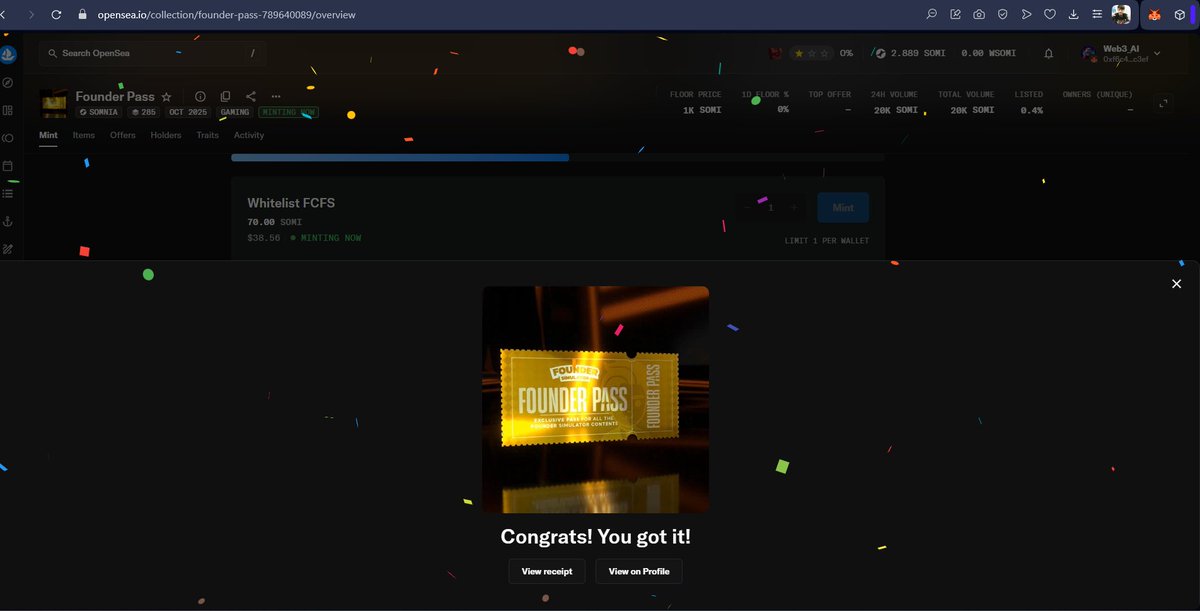This screenshot has height=611, width=1200.
Task: Open the Studio pencil icon in sidebar
Action: (8, 248)
